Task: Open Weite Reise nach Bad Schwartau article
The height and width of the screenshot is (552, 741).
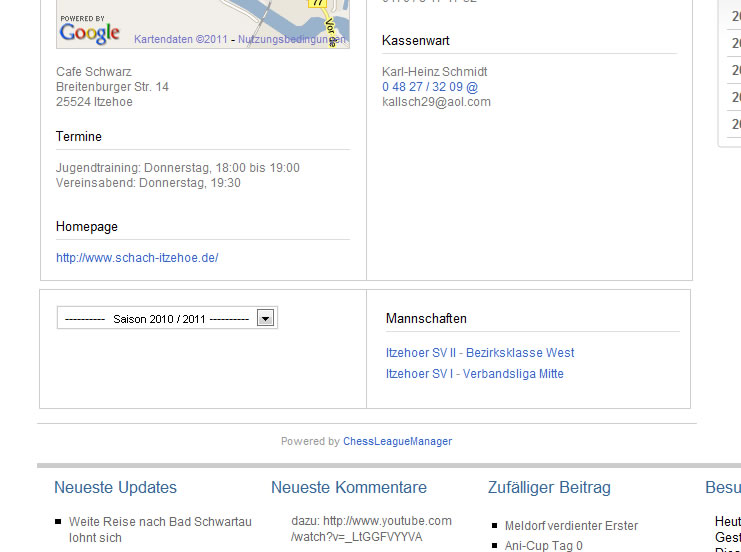Action: click(160, 522)
